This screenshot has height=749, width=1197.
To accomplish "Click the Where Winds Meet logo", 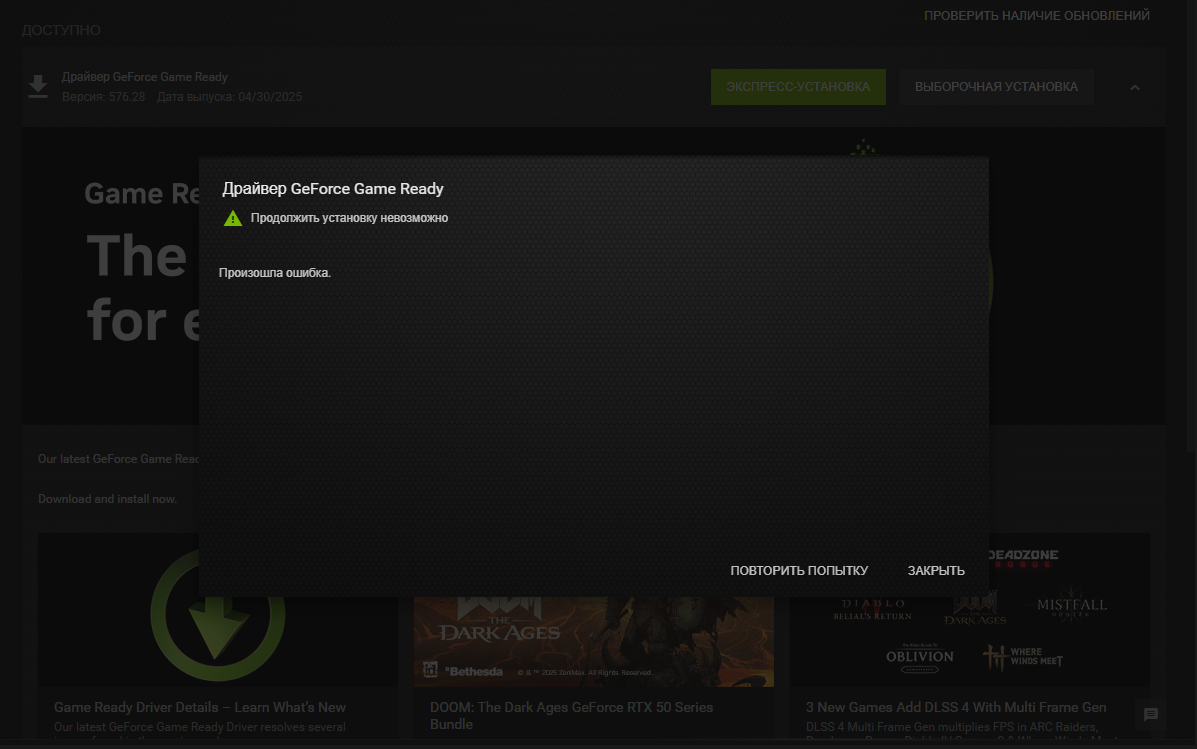I will click(x=1022, y=657).
